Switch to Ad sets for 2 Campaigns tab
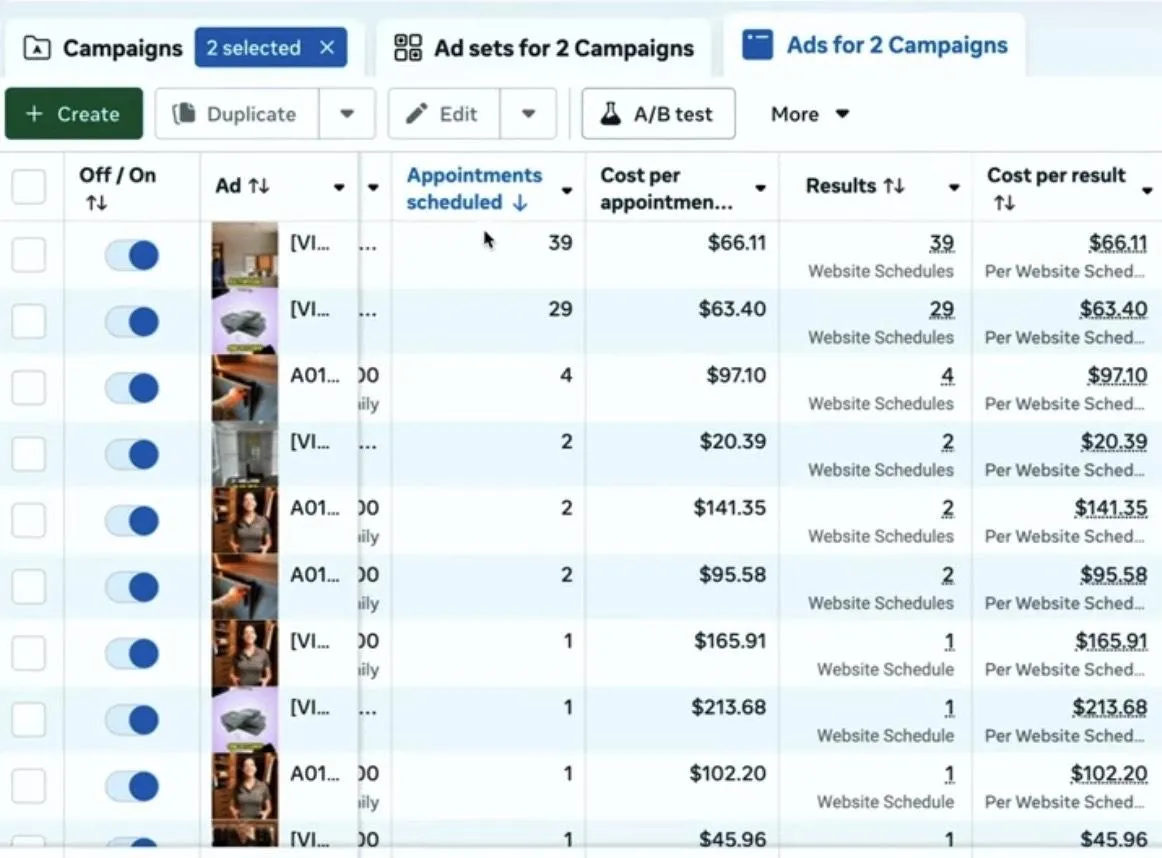1162x858 pixels. pyautogui.click(x=544, y=48)
